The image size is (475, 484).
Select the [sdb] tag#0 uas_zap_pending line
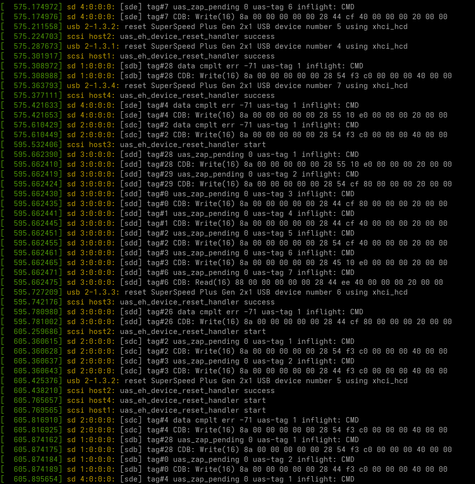click(x=178, y=459)
